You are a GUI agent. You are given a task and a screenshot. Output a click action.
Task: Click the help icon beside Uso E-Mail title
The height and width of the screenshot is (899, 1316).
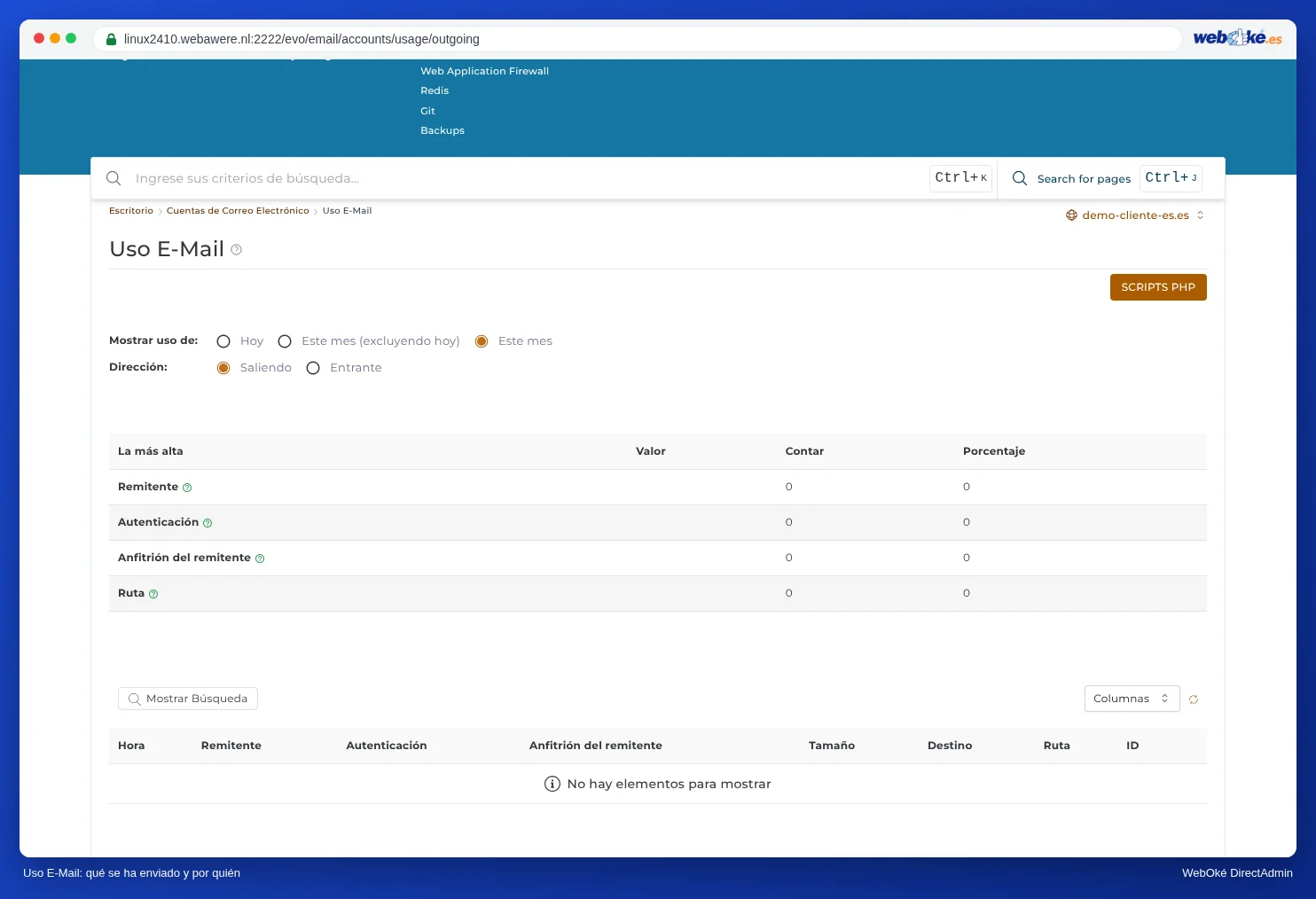236,250
